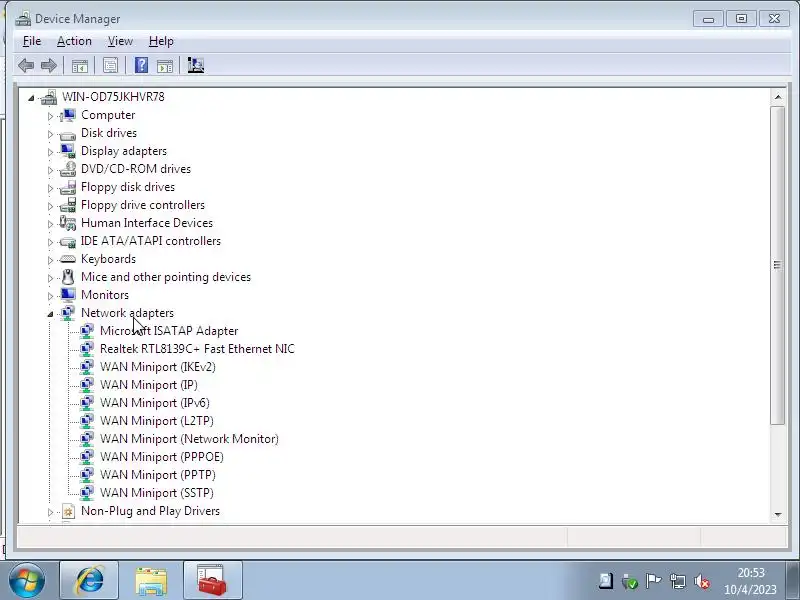Collapse the Network adapters node
The image size is (800, 600).
pyautogui.click(x=50, y=314)
